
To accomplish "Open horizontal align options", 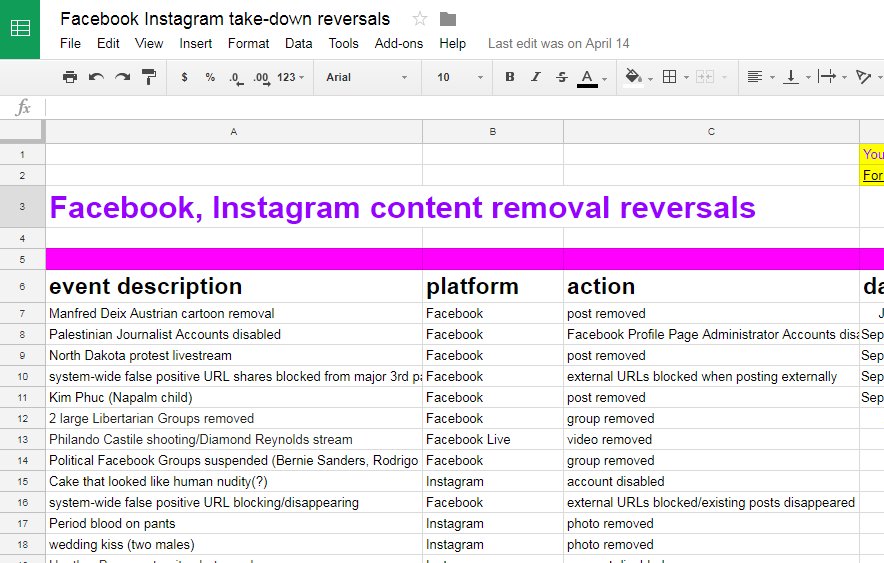I will point(755,77).
